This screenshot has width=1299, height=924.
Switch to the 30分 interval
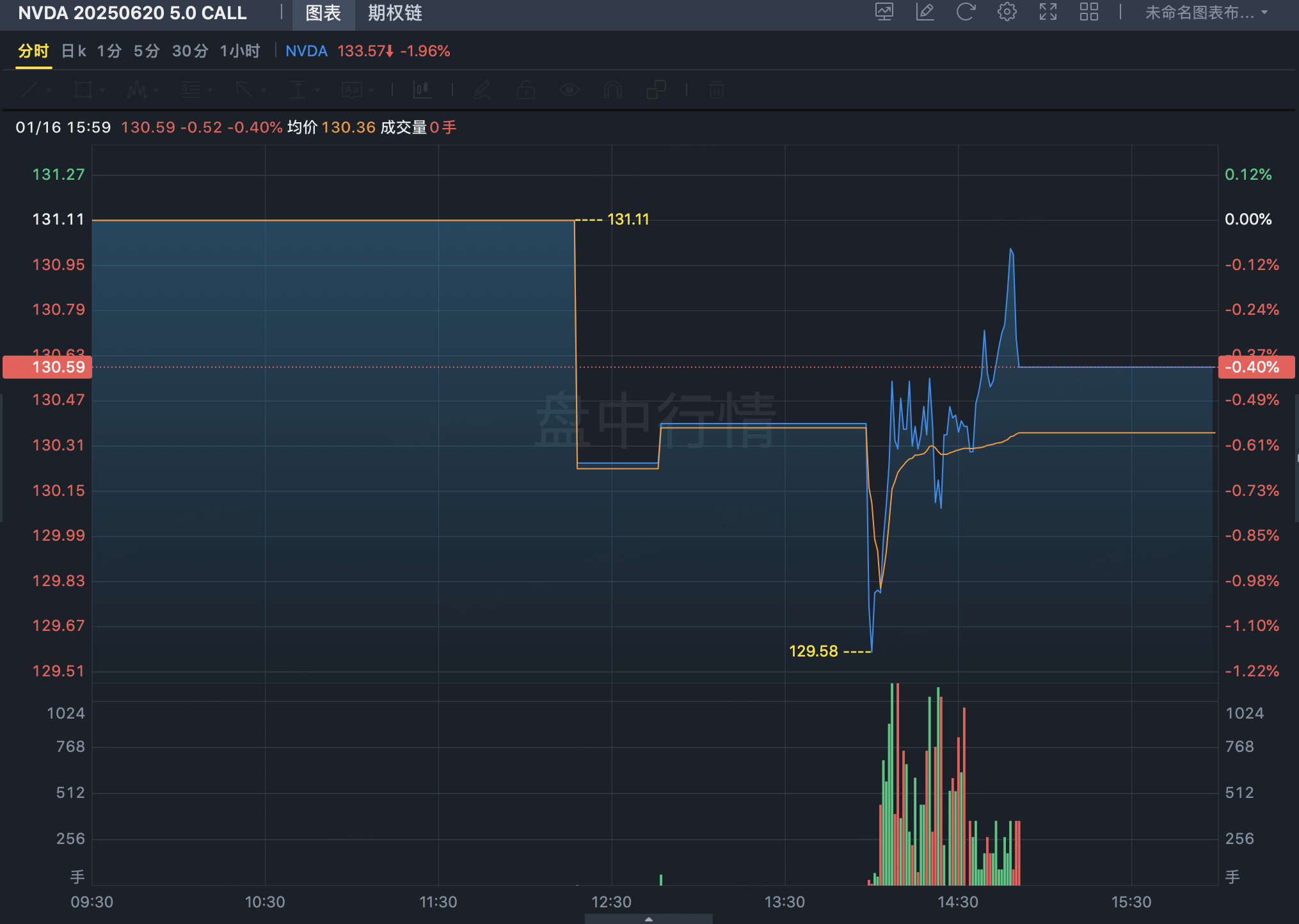click(x=190, y=51)
